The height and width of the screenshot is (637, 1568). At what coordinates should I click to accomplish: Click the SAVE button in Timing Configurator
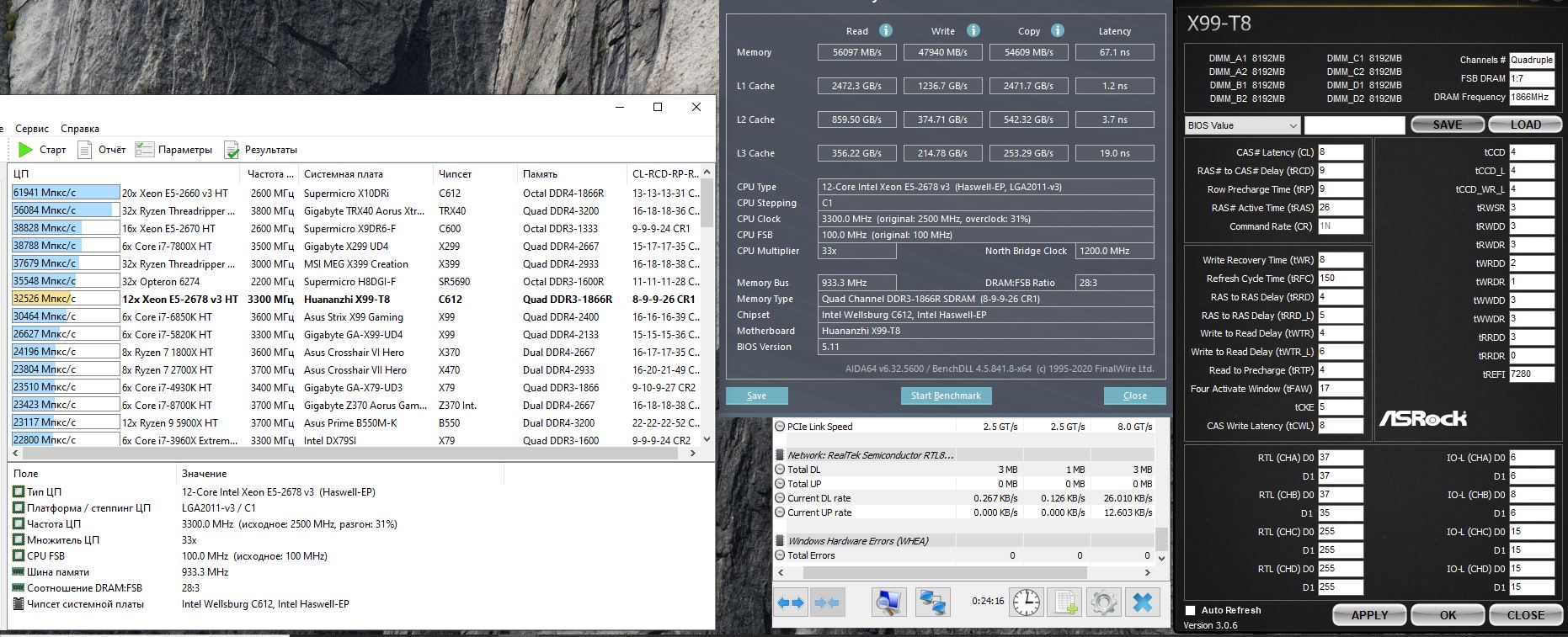(x=1448, y=125)
